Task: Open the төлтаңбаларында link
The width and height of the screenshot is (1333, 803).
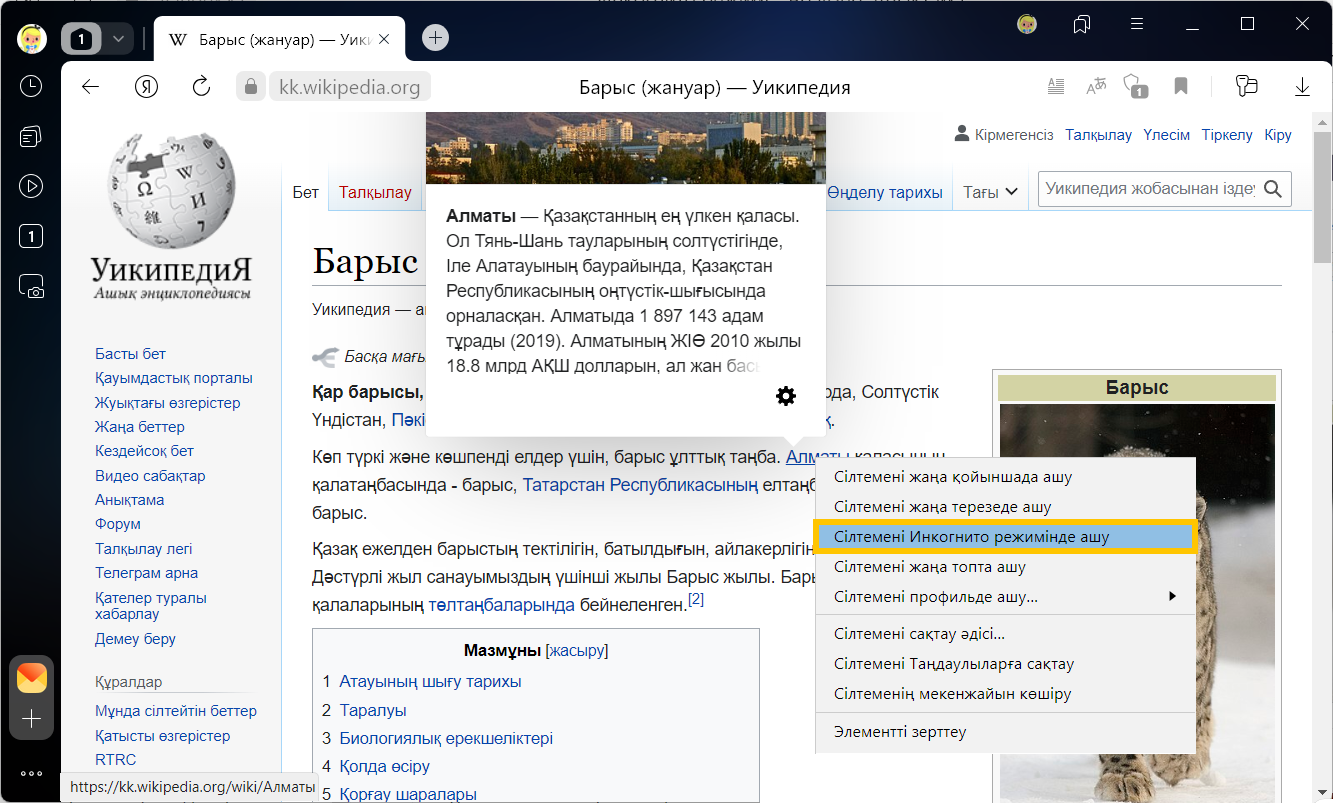Action: pyautogui.click(x=502, y=605)
